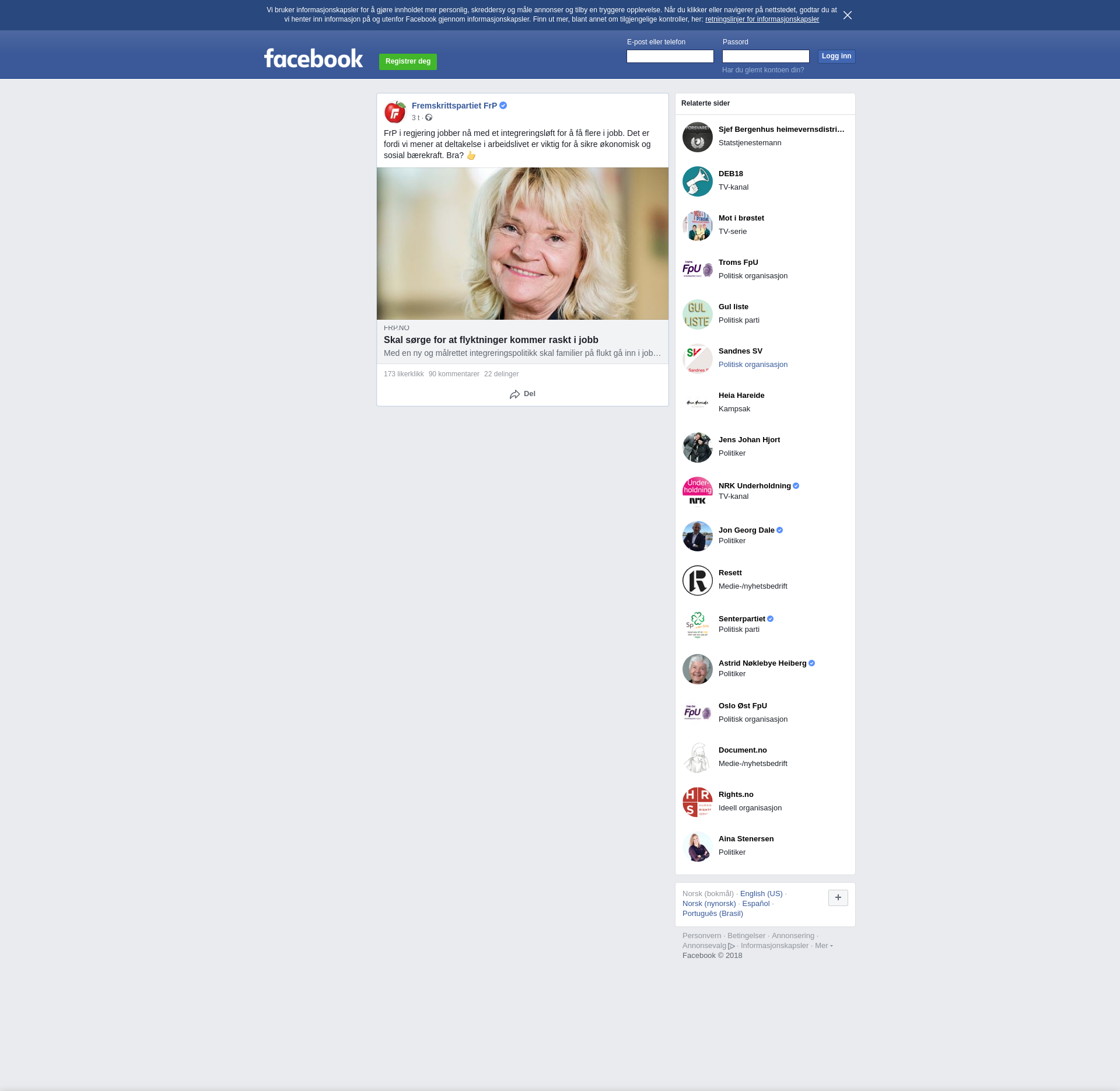The image size is (1120, 1091).
Task: Click Fremskrittspartiet FrP apple avatar
Action: pos(395,111)
